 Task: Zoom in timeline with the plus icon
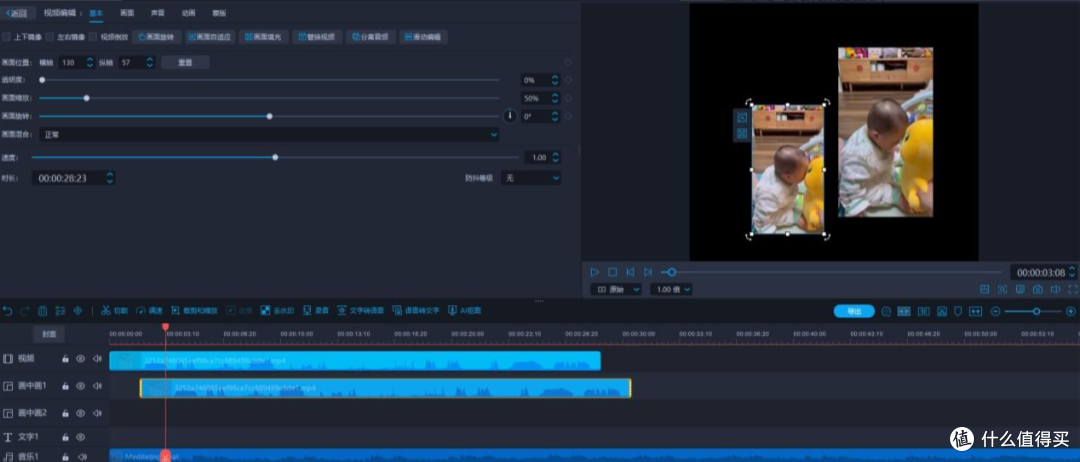point(1070,311)
